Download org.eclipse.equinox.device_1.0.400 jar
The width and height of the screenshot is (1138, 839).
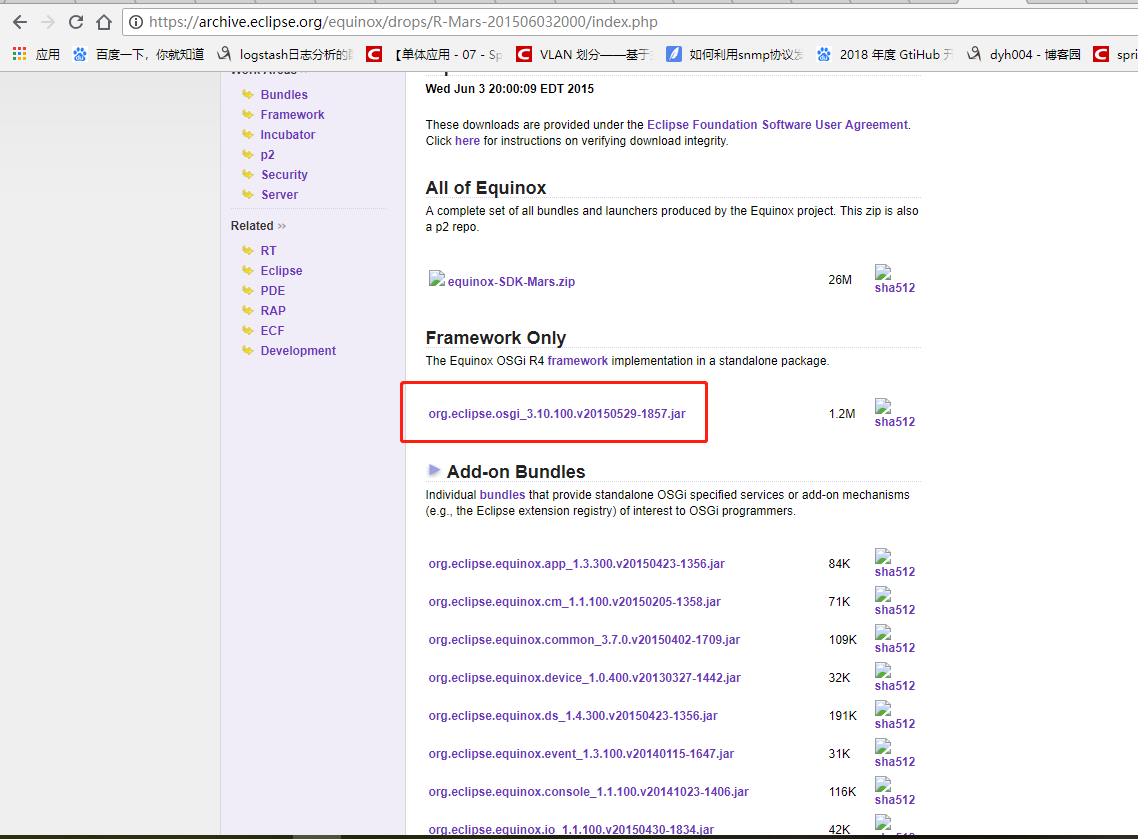pos(584,678)
